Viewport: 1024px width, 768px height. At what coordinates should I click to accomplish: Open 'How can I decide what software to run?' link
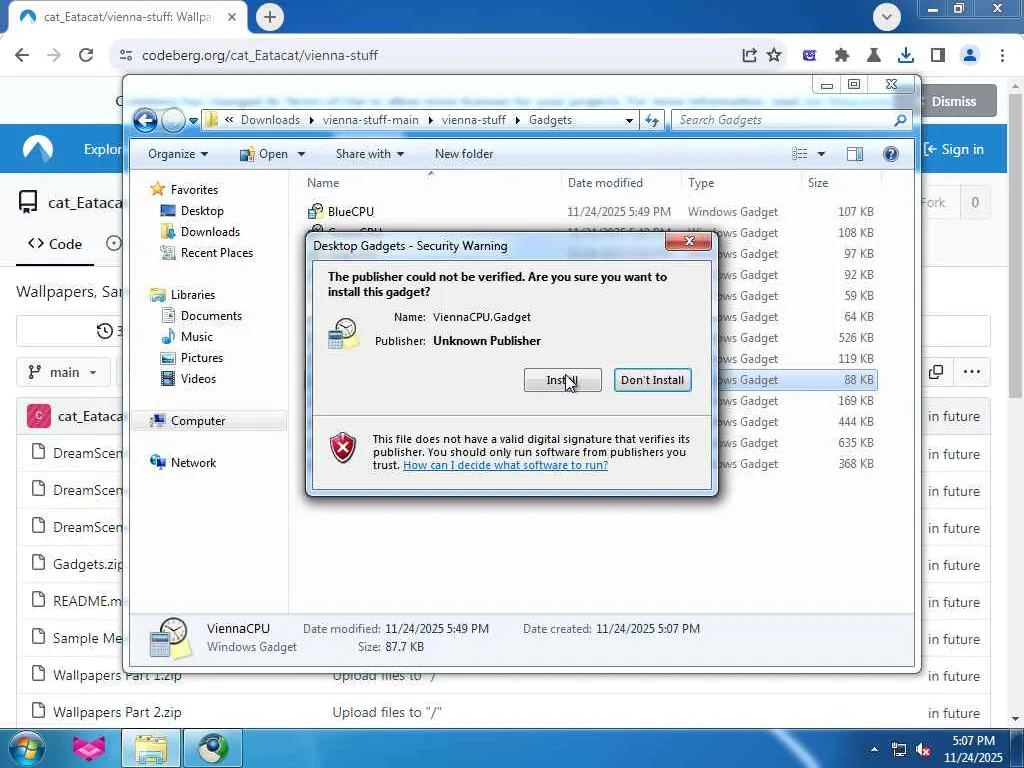(505, 465)
